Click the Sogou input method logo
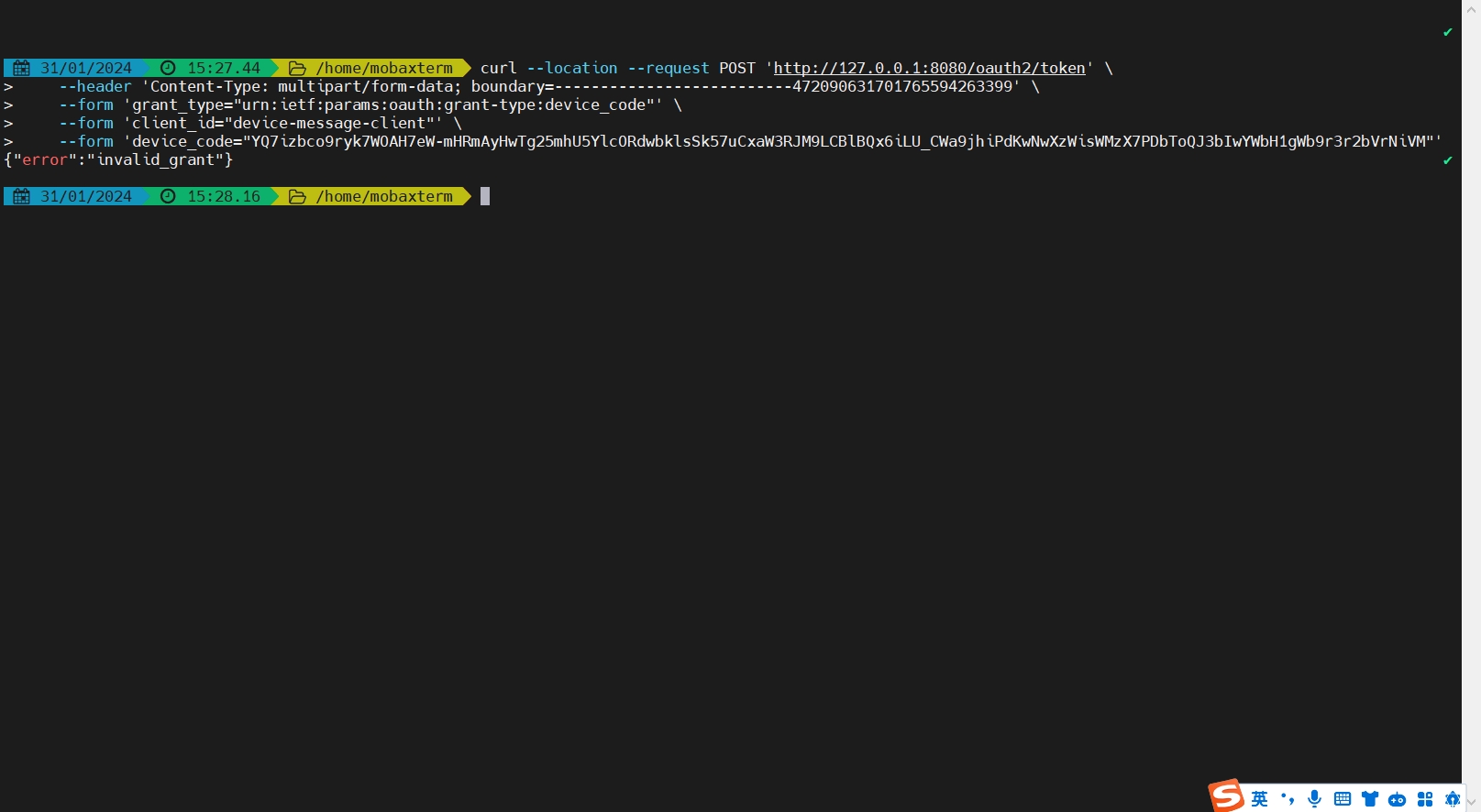 (1226, 796)
